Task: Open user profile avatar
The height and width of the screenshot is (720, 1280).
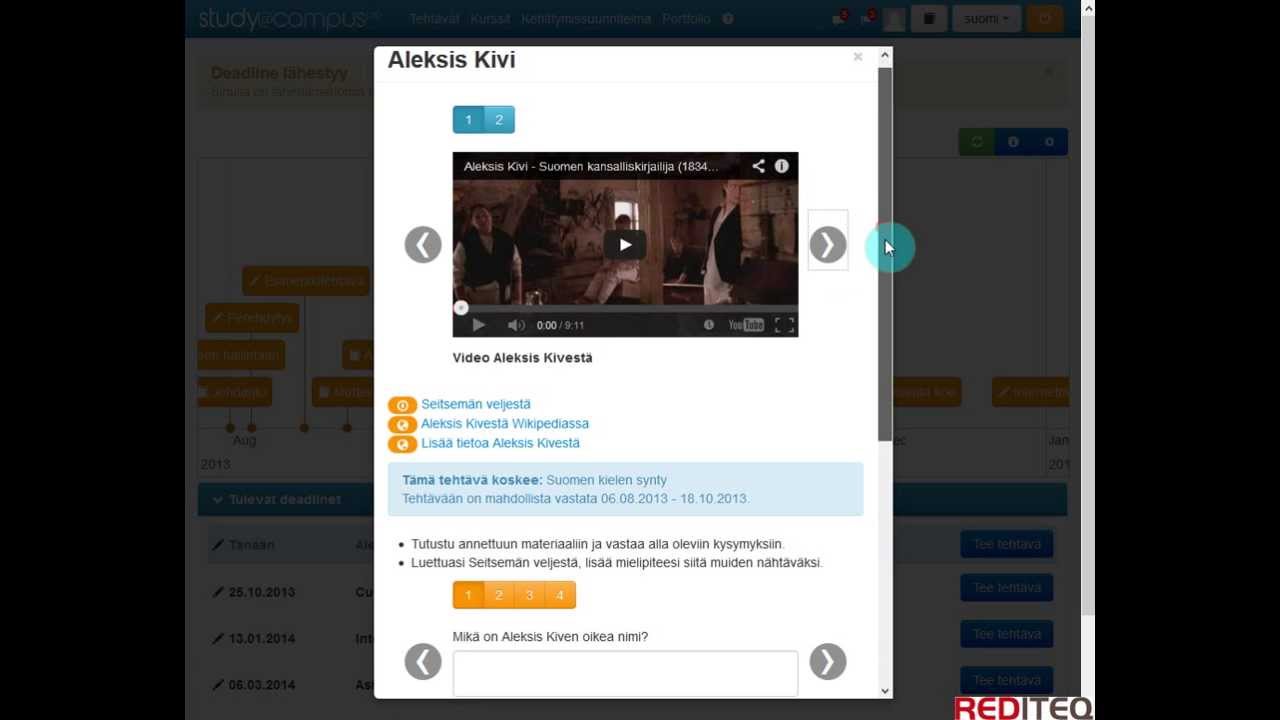Action: pos(894,19)
